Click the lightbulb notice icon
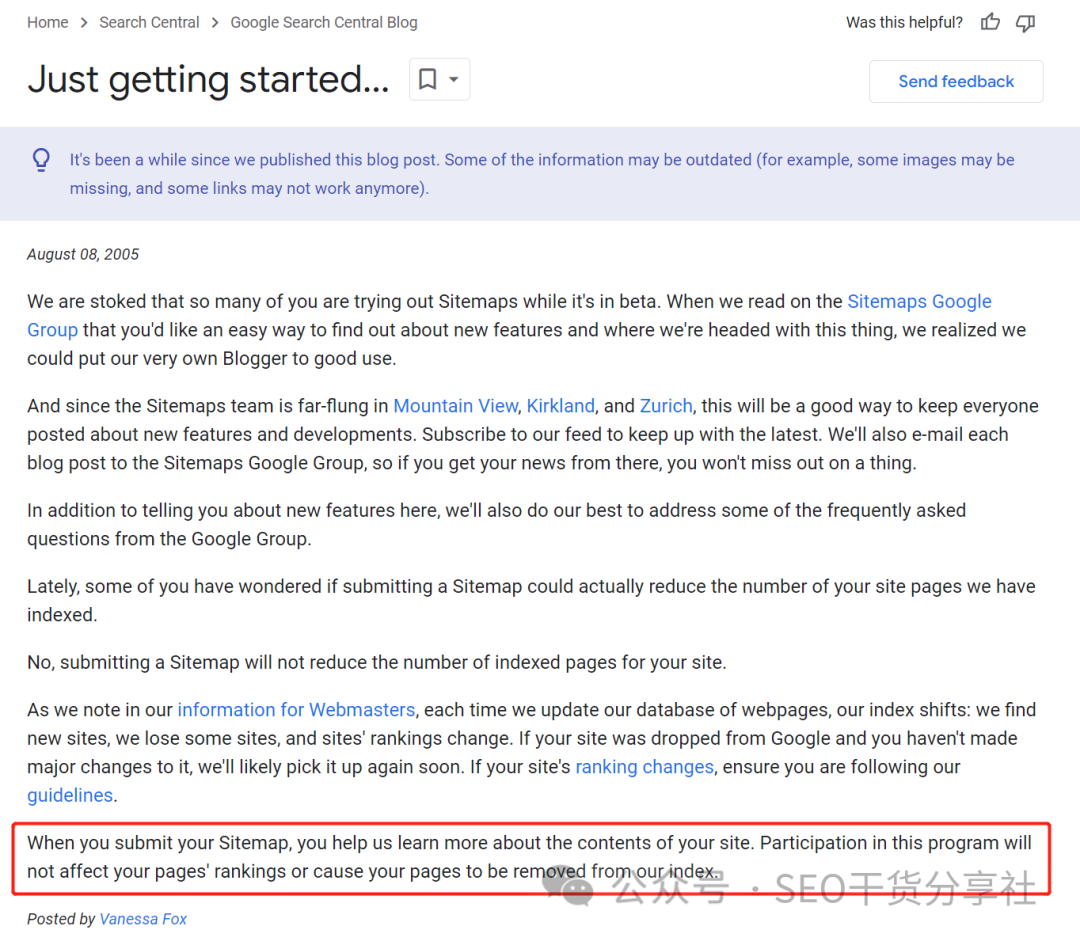1080x945 pixels. click(x=41, y=160)
